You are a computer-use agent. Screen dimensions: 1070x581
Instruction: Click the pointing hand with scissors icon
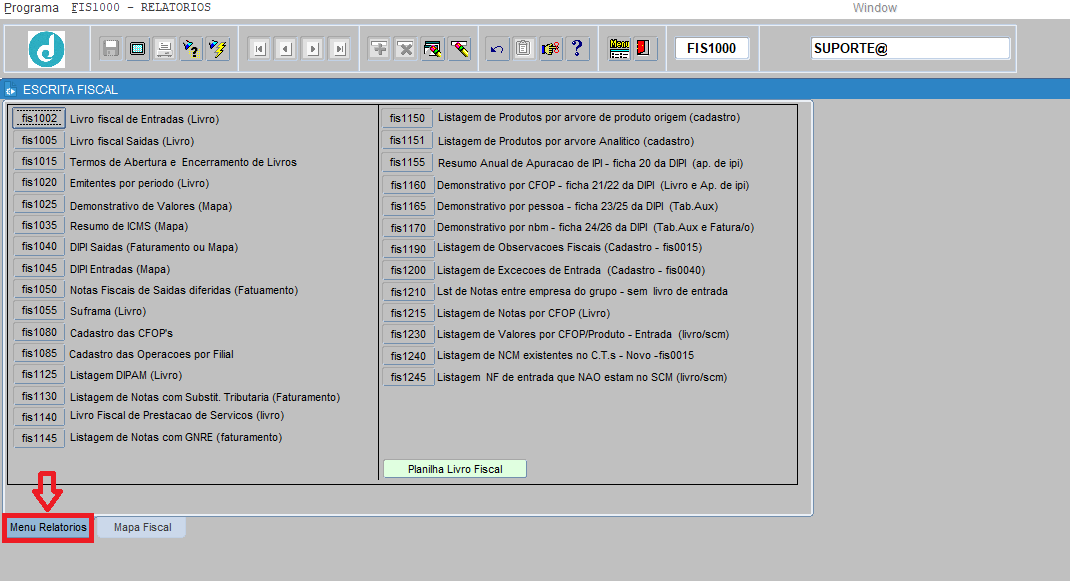coord(551,48)
